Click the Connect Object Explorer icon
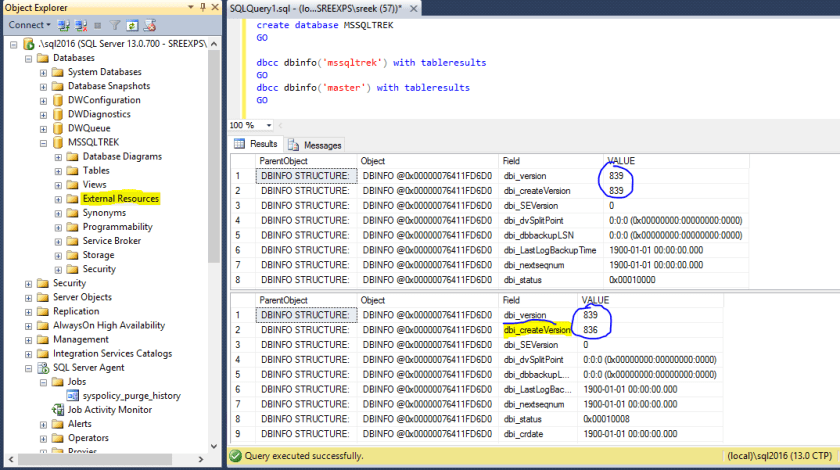 pyautogui.click(x=64, y=25)
